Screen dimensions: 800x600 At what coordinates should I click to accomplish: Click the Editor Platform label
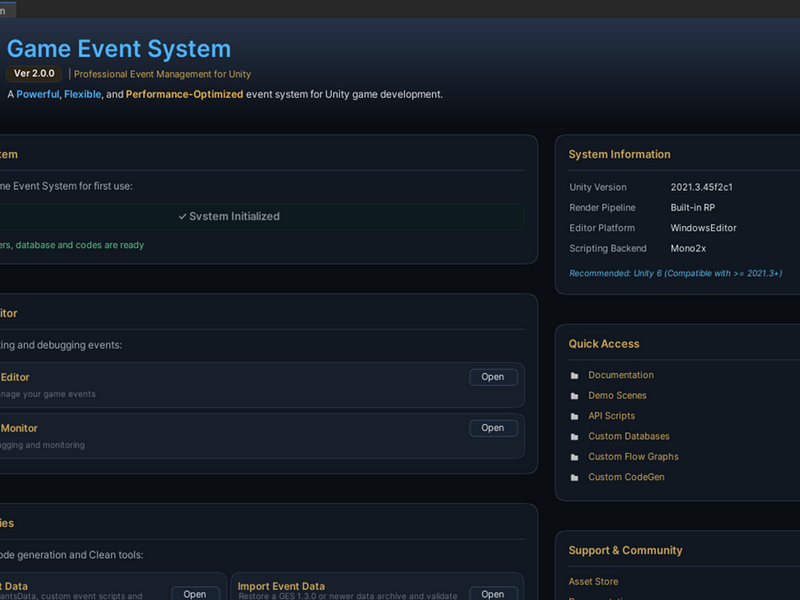point(602,228)
